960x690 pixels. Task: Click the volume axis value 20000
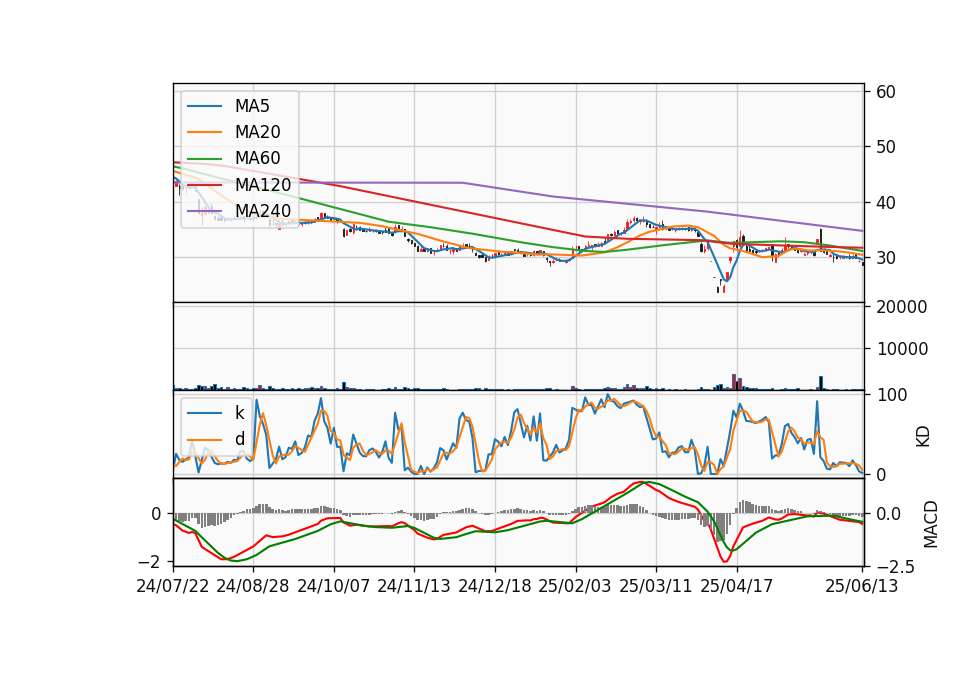point(902,307)
